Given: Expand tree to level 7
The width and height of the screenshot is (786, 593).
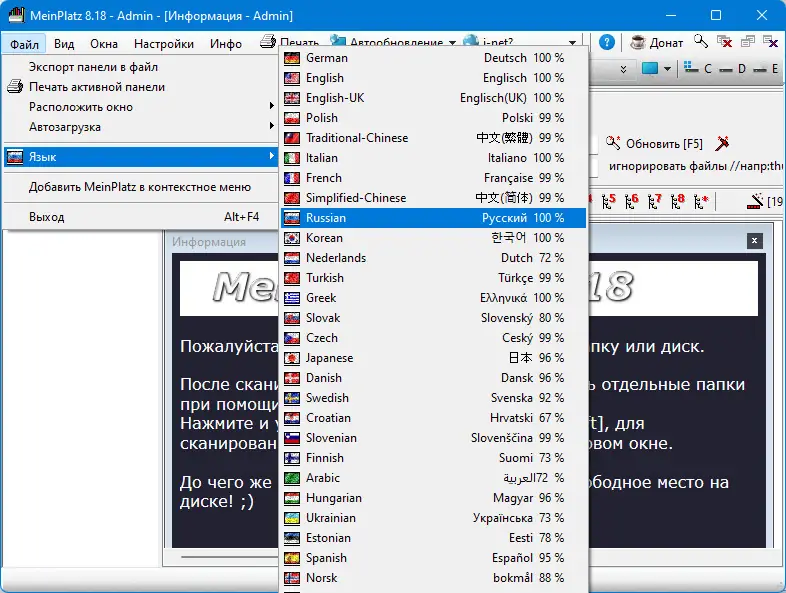Looking at the screenshot, I should [x=655, y=201].
